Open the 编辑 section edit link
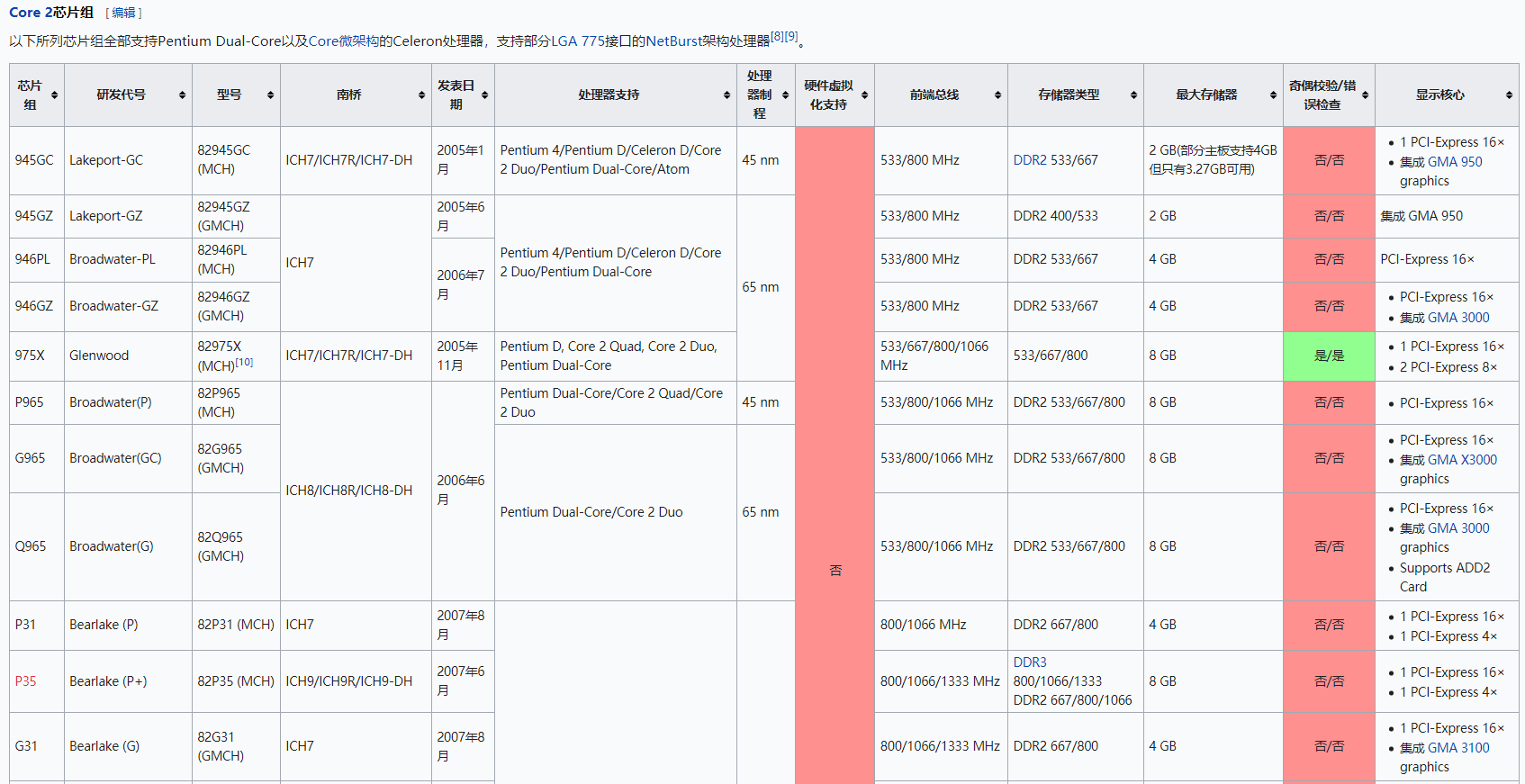This screenshot has width=1525, height=784. (123, 13)
